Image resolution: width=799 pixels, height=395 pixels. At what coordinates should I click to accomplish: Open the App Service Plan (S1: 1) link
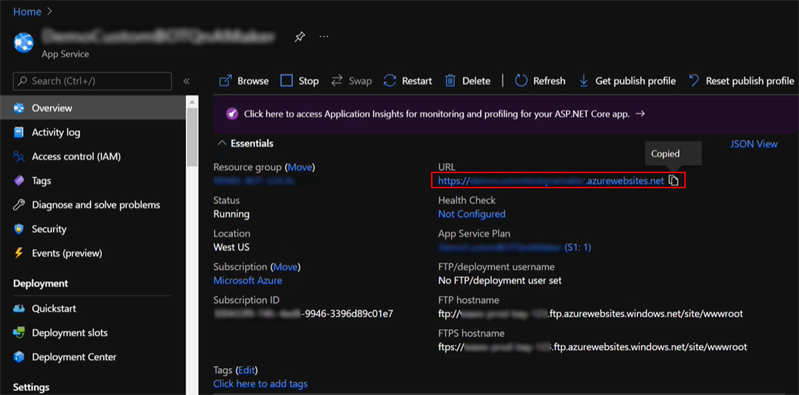[x=515, y=247]
